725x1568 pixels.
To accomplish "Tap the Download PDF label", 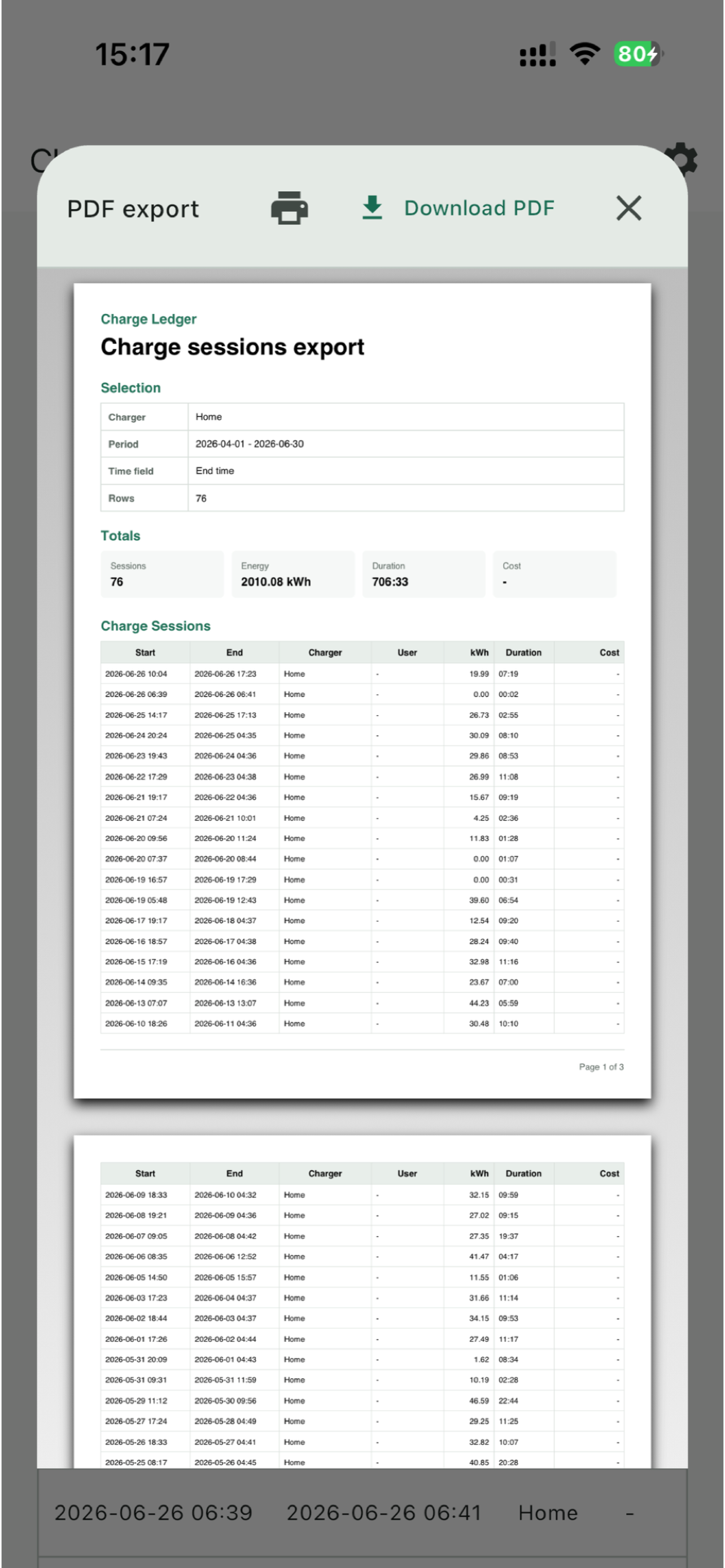I will coord(479,208).
